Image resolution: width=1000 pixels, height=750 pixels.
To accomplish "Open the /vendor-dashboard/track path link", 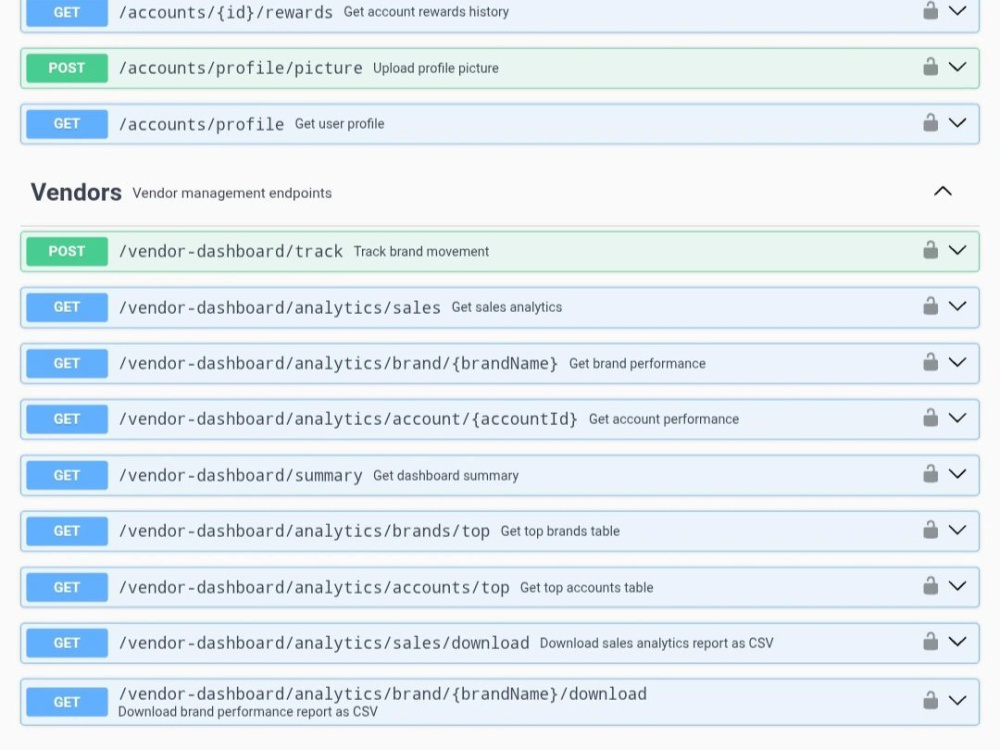I will pyautogui.click(x=231, y=251).
